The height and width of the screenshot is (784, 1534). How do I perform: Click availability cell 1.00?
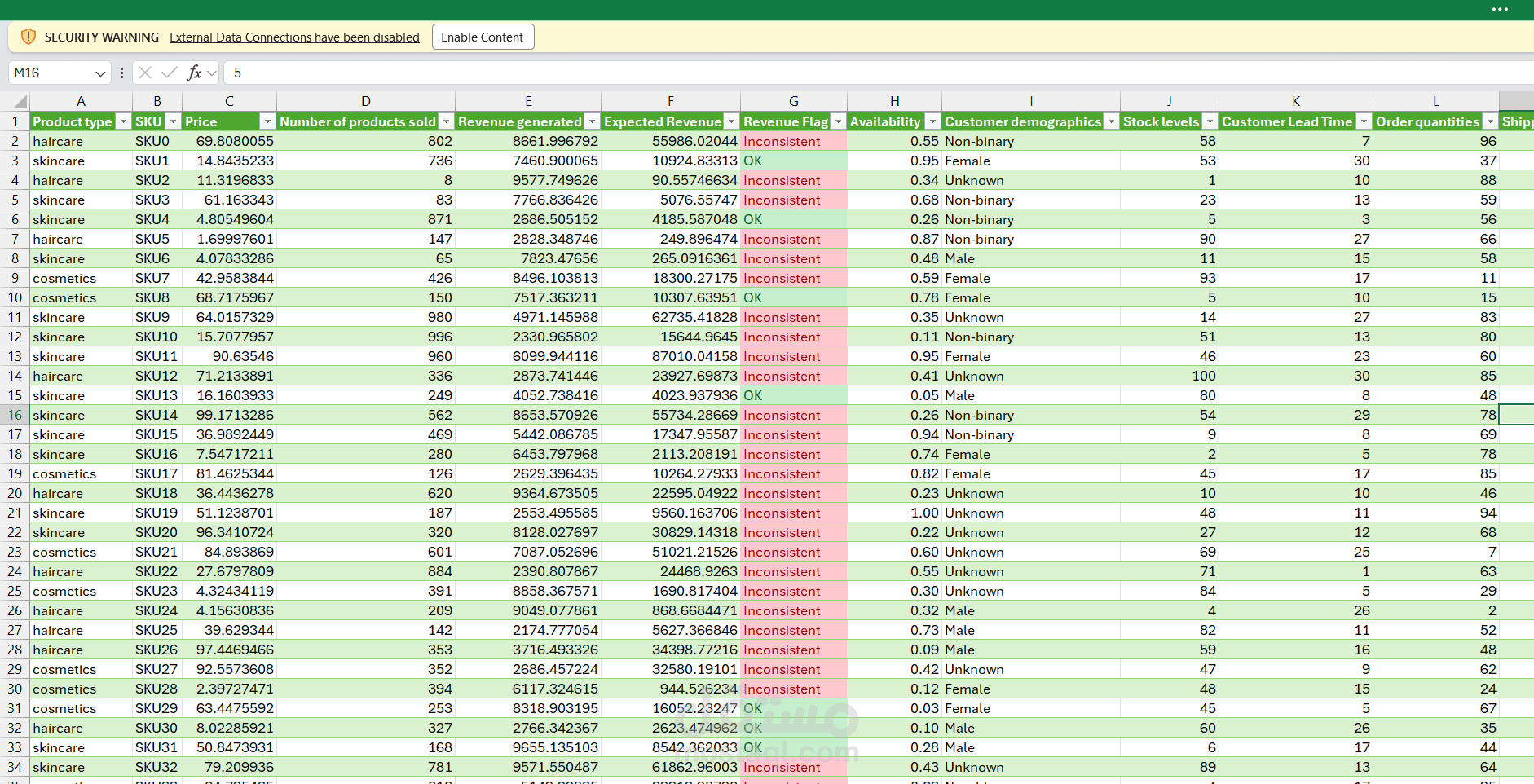coord(895,513)
